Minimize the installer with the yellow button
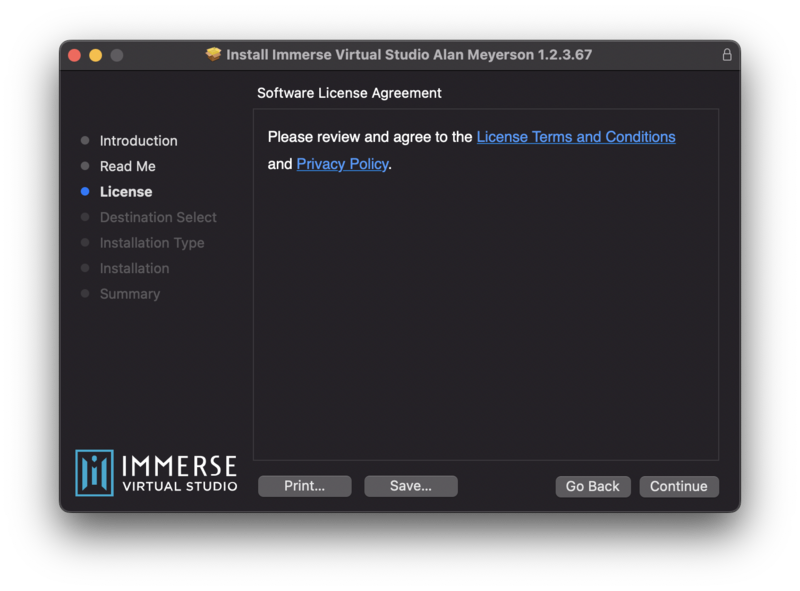Viewport: 800px width, 591px height. (x=95, y=55)
